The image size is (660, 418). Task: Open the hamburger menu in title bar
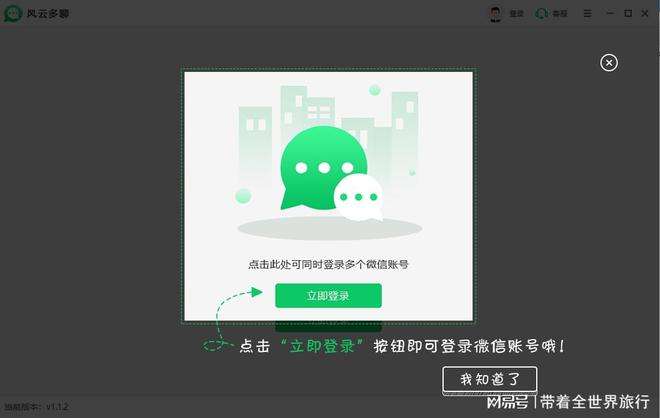(588, 13)
